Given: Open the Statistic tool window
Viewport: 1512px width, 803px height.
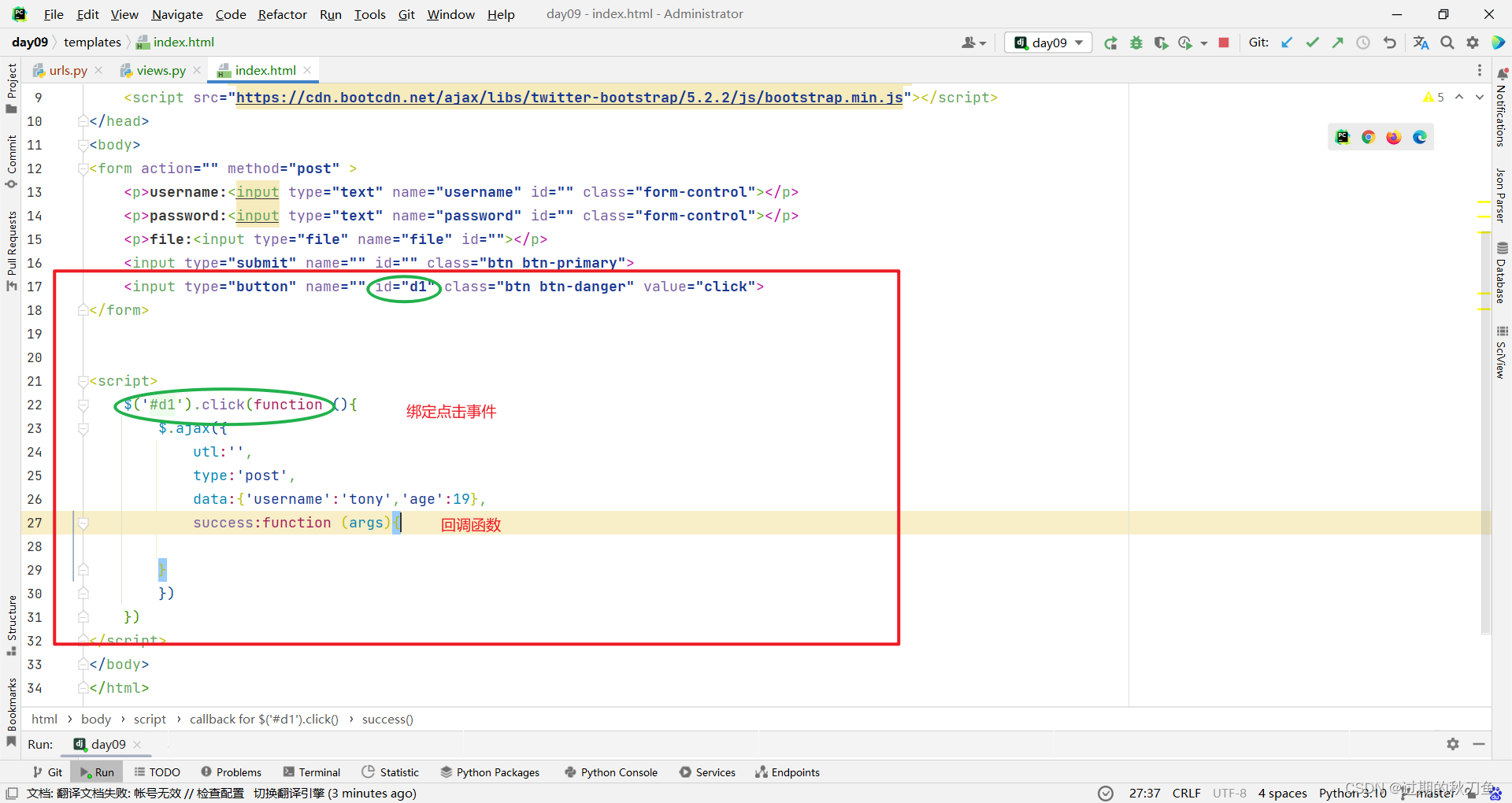Looking at the screenshot, I should (391, 772).
